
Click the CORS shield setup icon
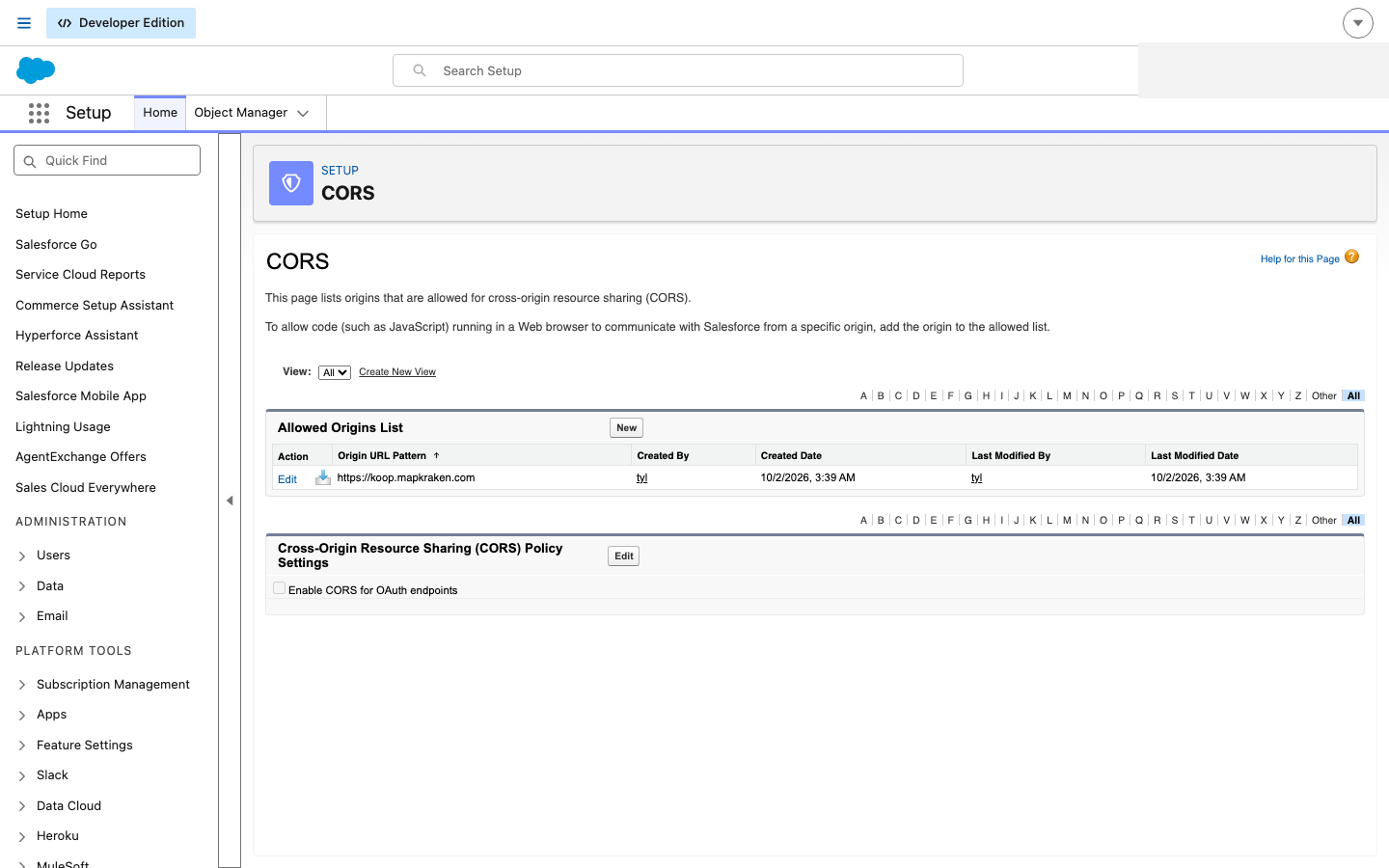[x=291, y=183]
